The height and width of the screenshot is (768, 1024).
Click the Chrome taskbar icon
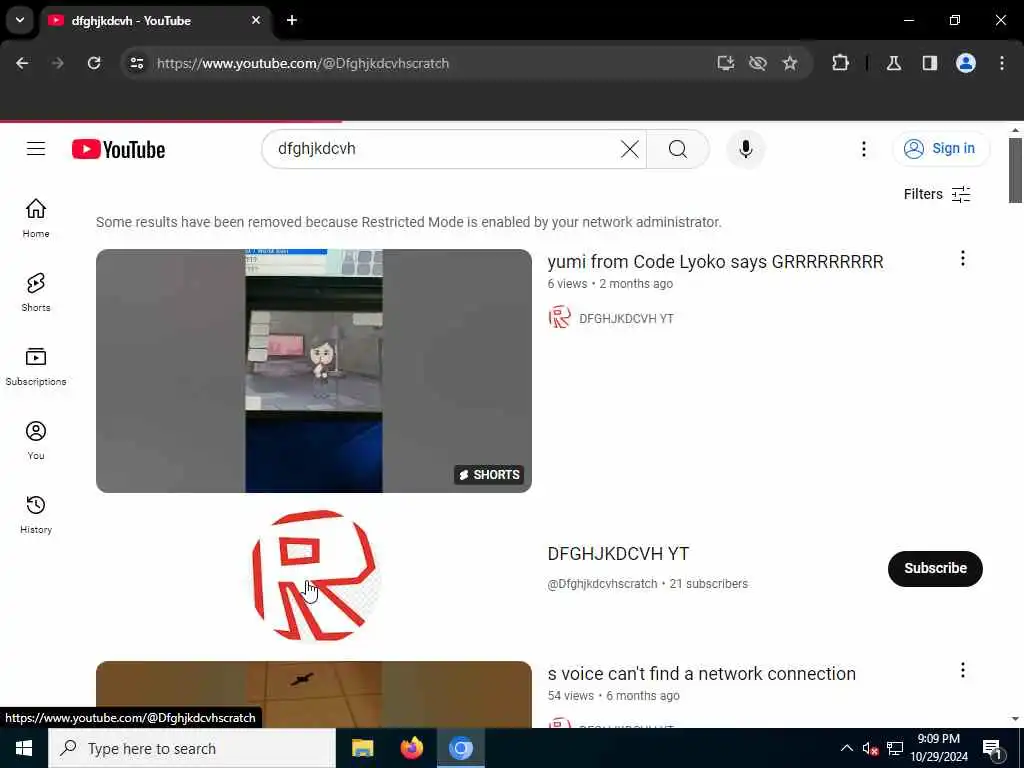coord(460,748)
